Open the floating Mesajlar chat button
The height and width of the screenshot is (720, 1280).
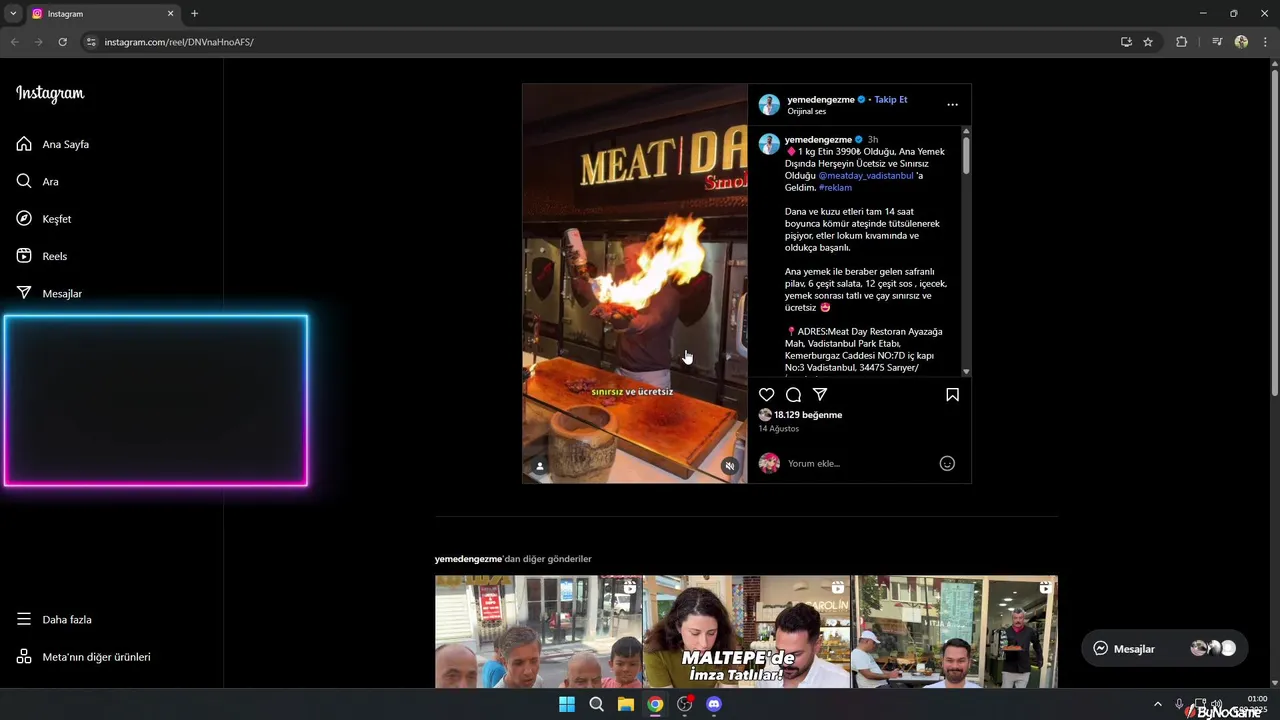1164,648
